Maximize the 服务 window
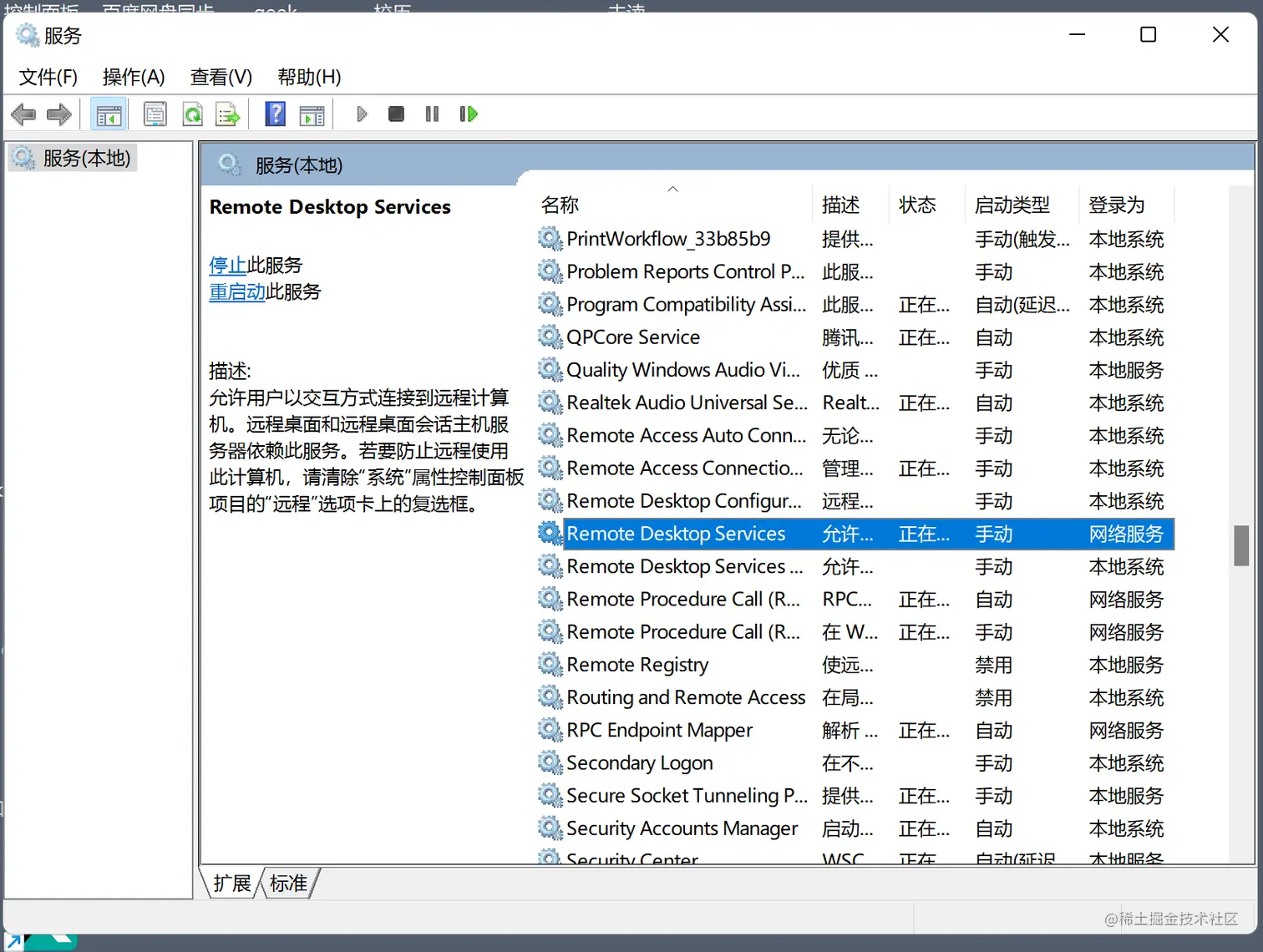 1149,34
